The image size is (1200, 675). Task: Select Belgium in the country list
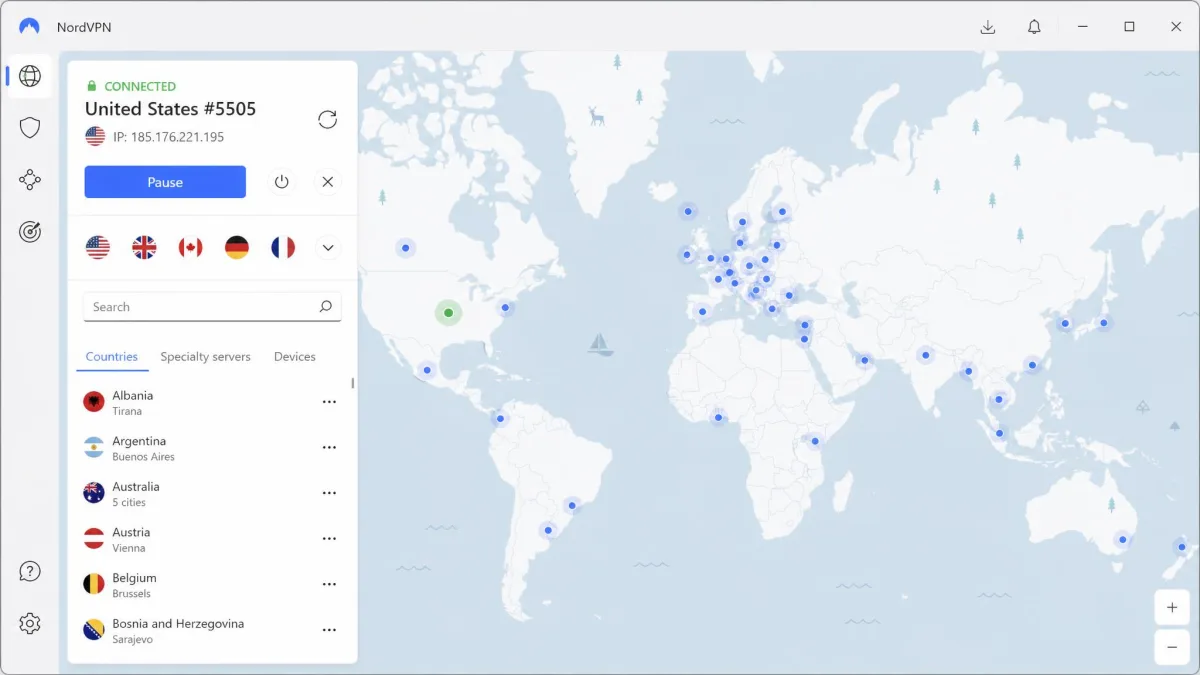(212, 584)
